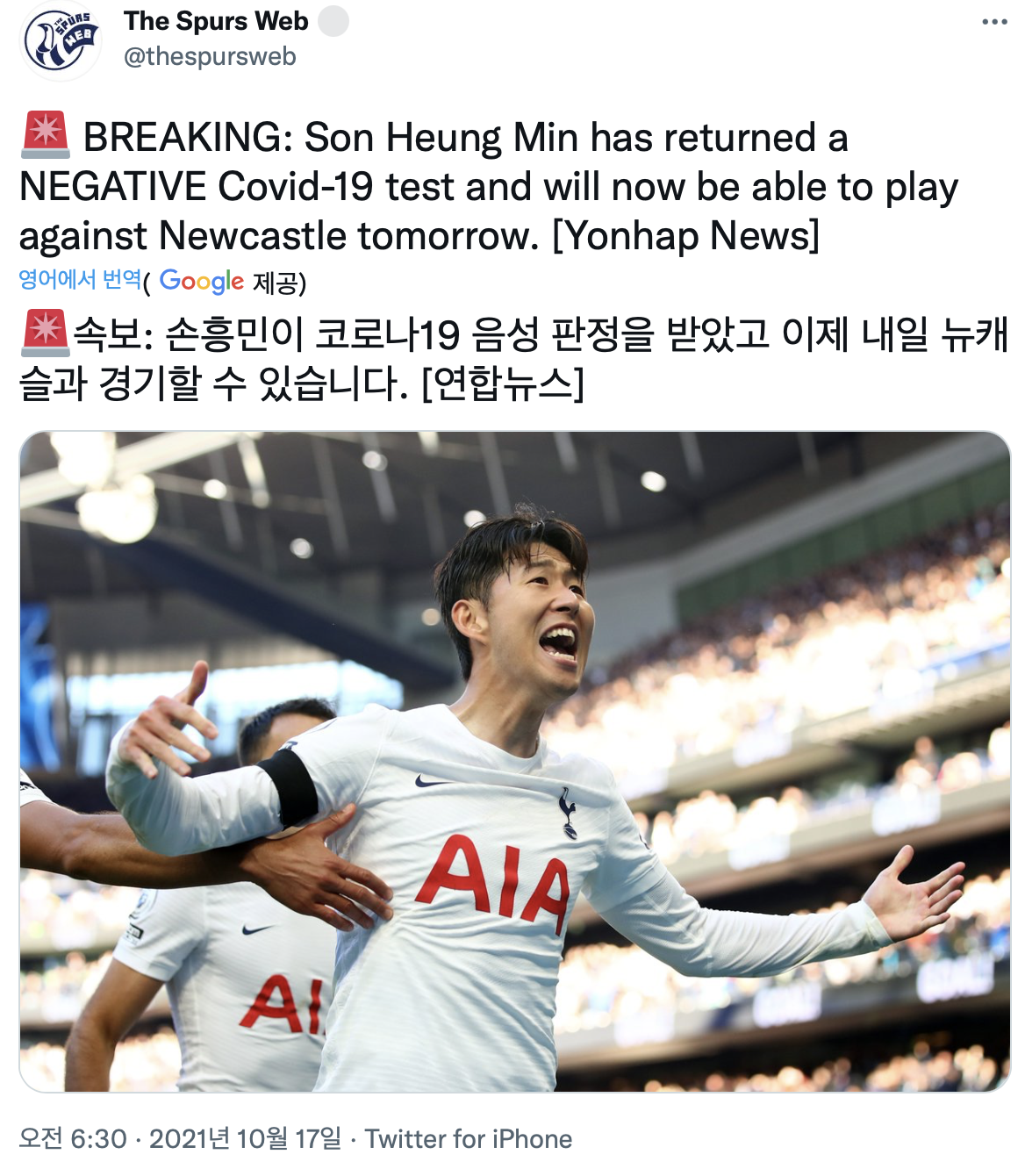Image resolution: width=1025 pixels, height=1176 pixels.
Task: Click the siren emoji before 속보
Action: point(45,333)
